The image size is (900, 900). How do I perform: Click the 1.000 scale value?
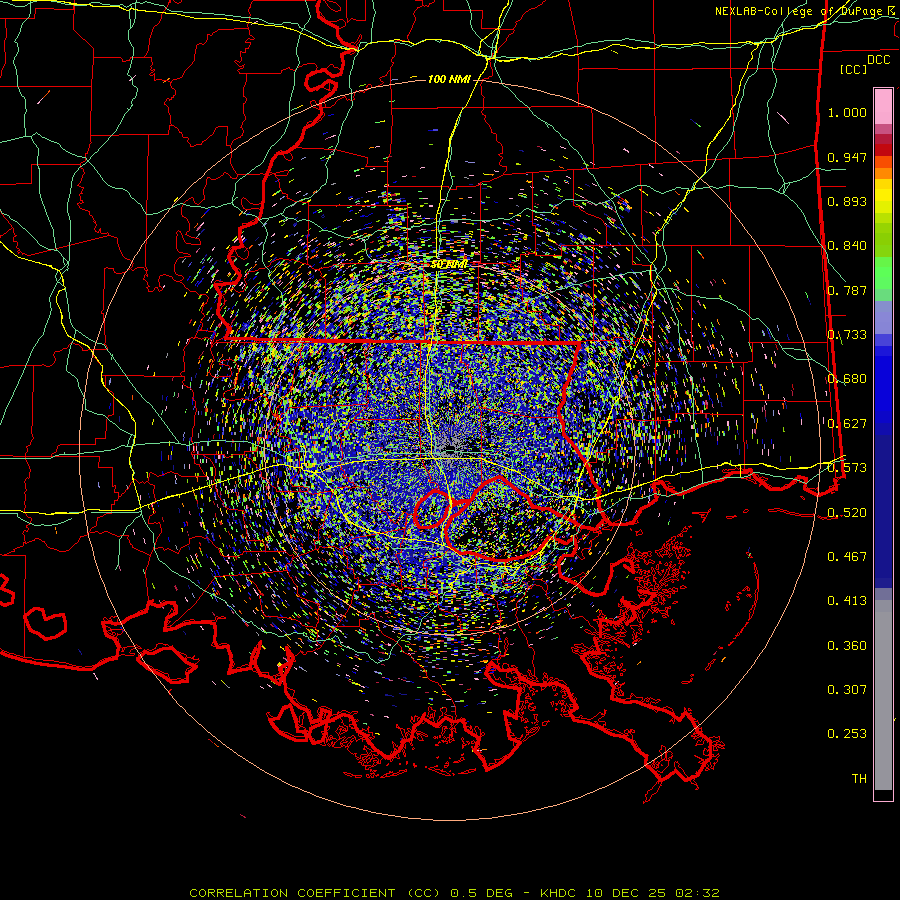pyautogui.click(x=847, y=112)
